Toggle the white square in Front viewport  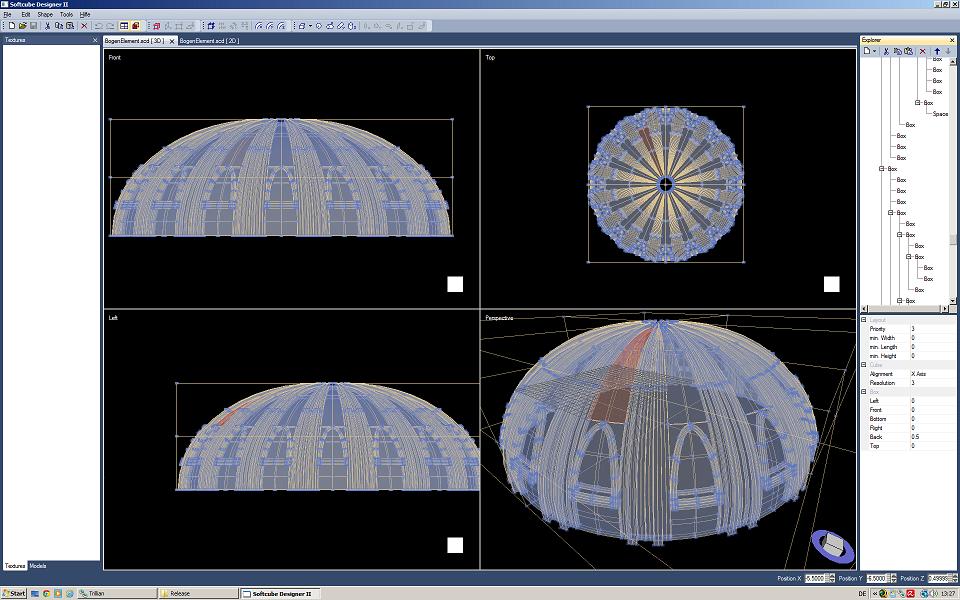point(455,284)
